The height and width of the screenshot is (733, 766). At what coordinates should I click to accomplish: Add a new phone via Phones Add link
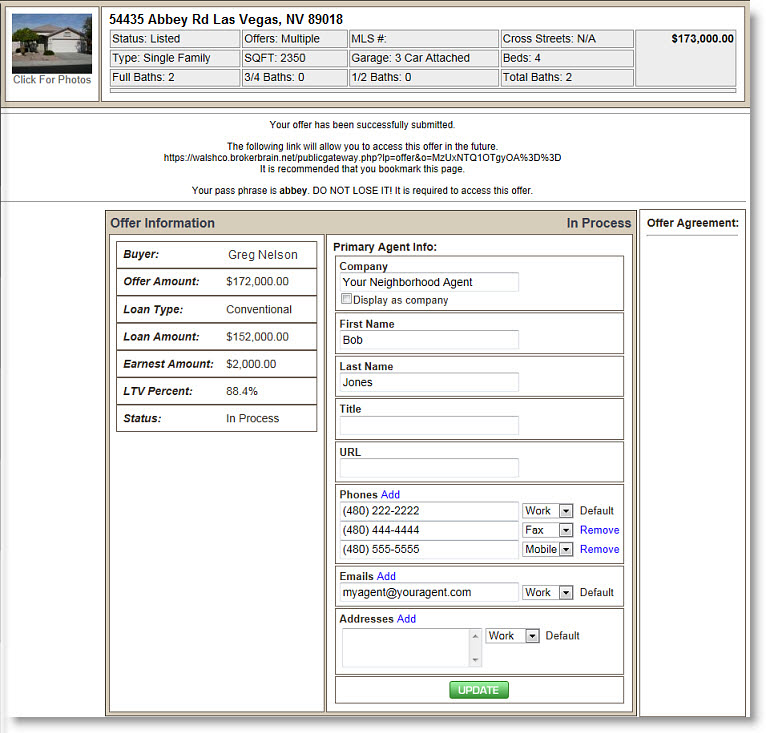click(x=390, y=495)
